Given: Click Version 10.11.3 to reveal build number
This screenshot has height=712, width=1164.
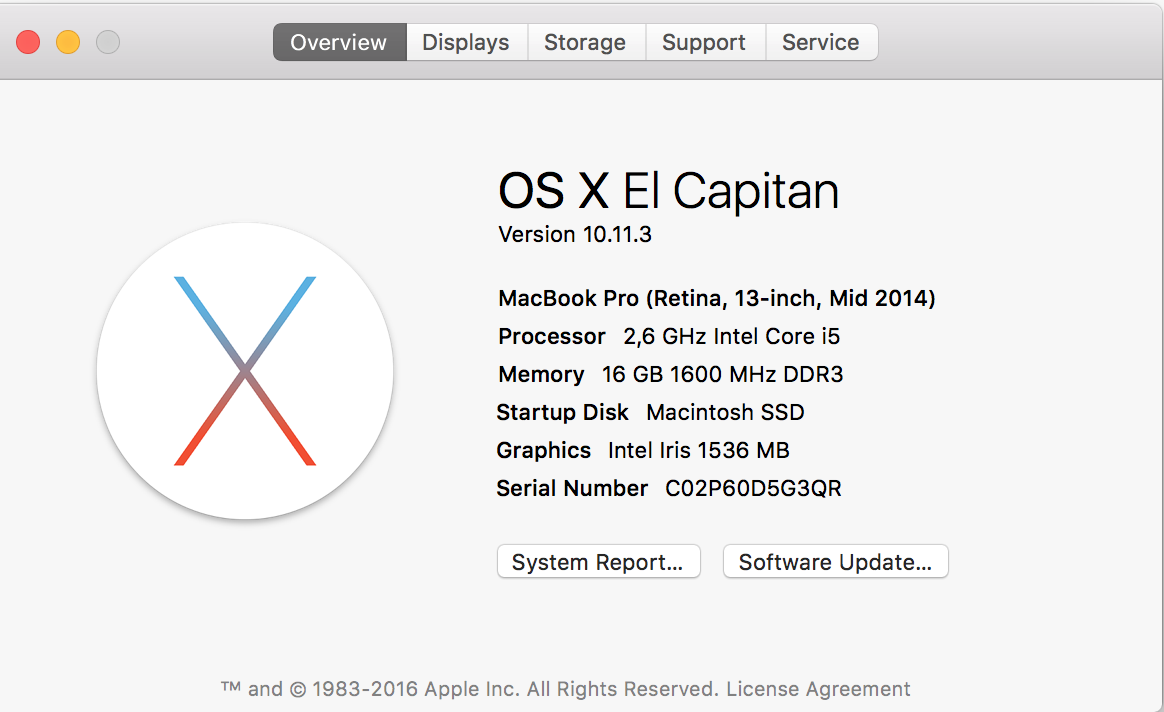Looking at the screenshot, I should click(x=575, y=234).
